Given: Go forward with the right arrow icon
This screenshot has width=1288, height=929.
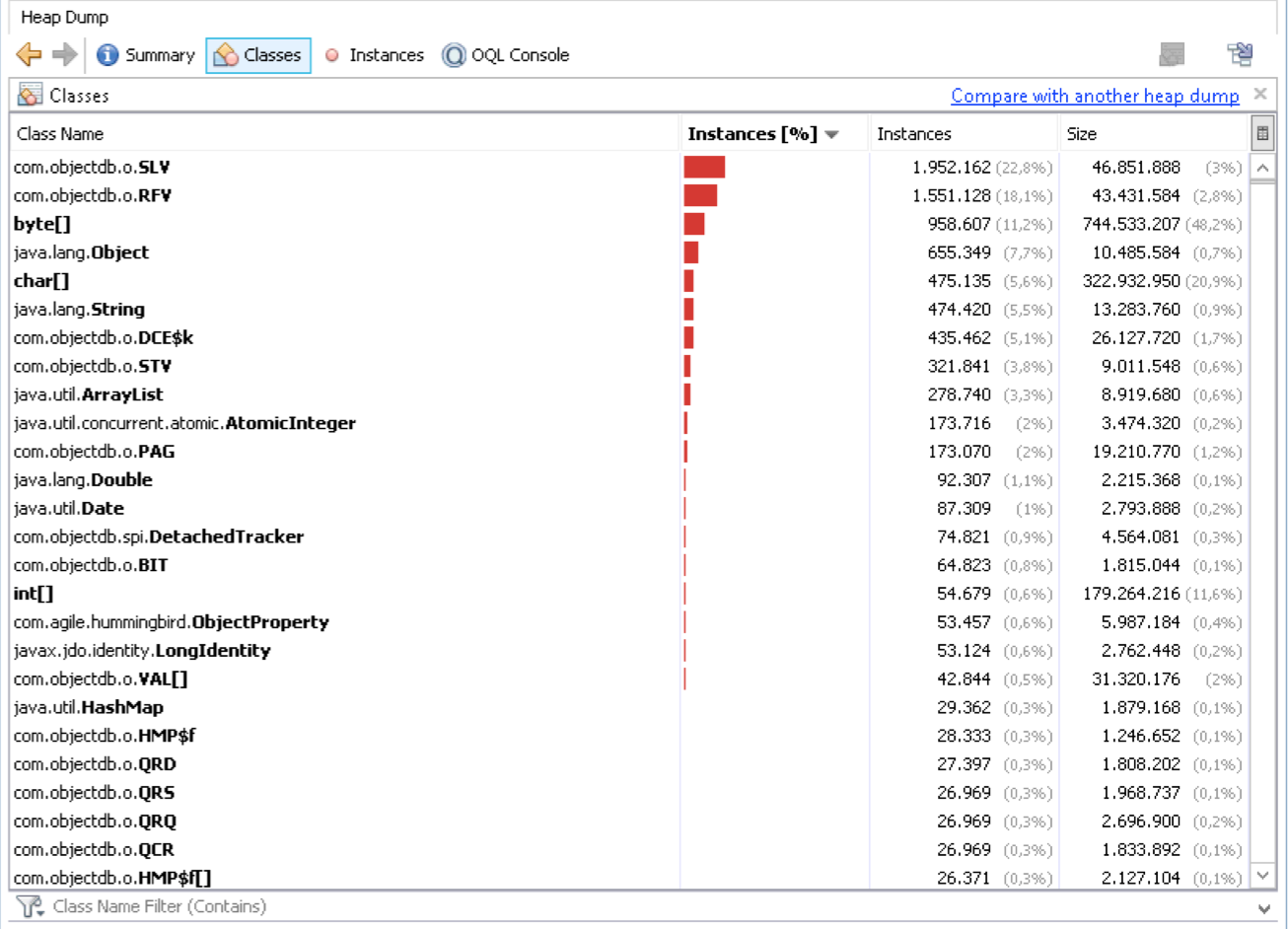Looking at the screenshot, I should pyautogui.click(x=64, y=55).
